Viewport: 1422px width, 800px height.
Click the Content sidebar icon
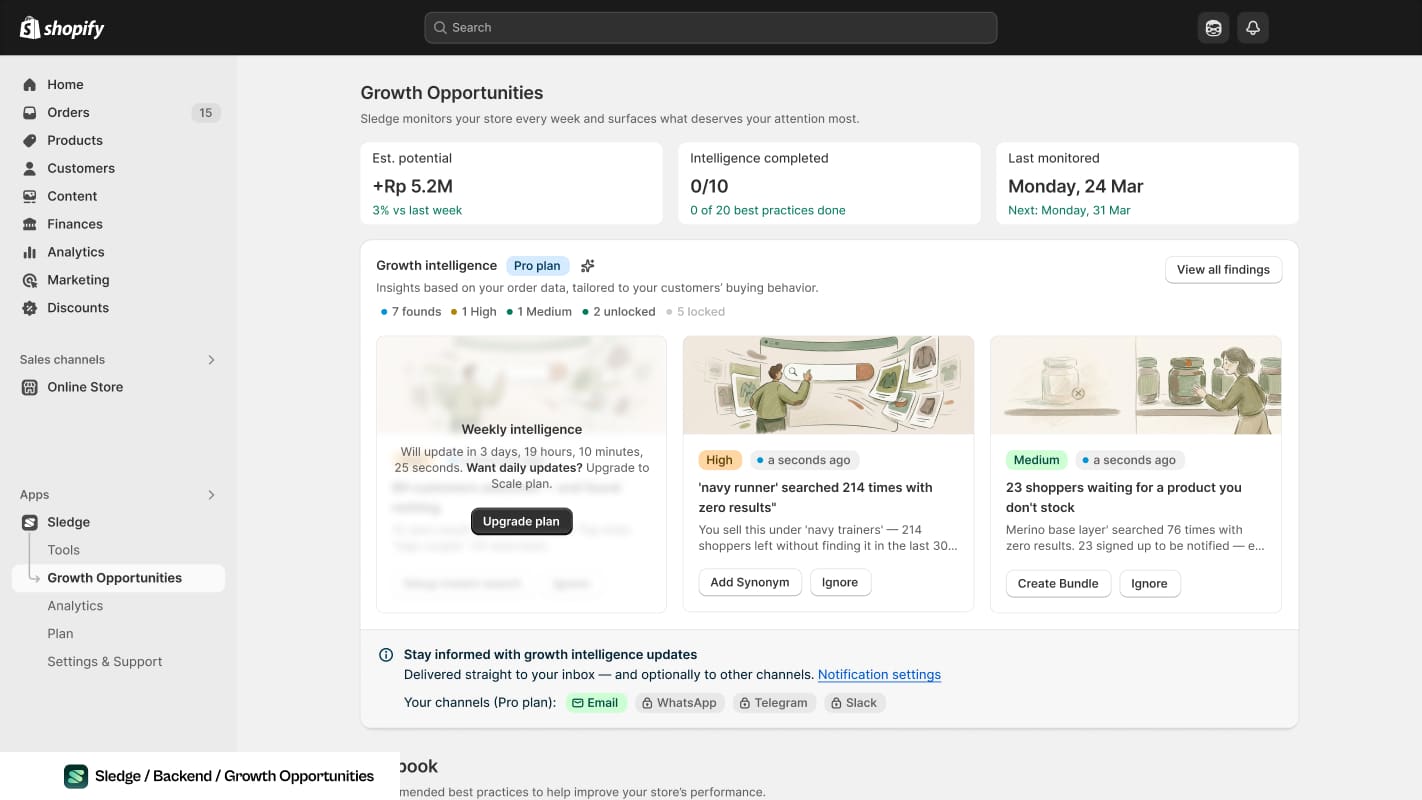point(30,197)
